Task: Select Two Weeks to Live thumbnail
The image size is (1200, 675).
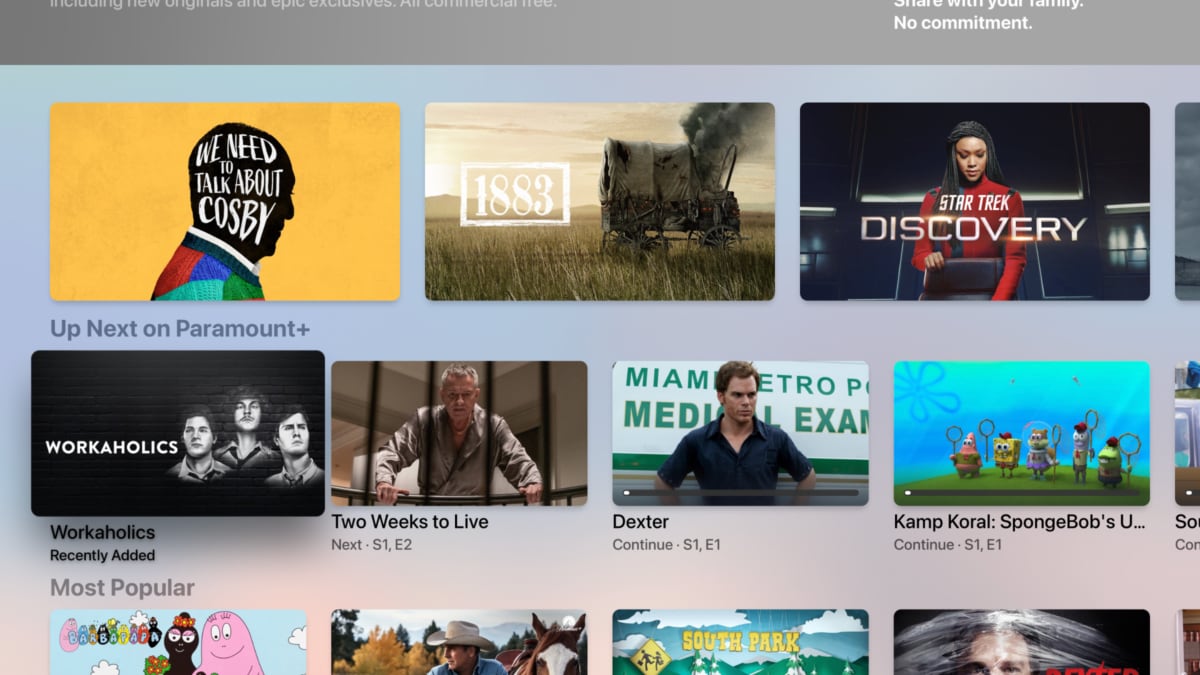Action: [459, 433]
